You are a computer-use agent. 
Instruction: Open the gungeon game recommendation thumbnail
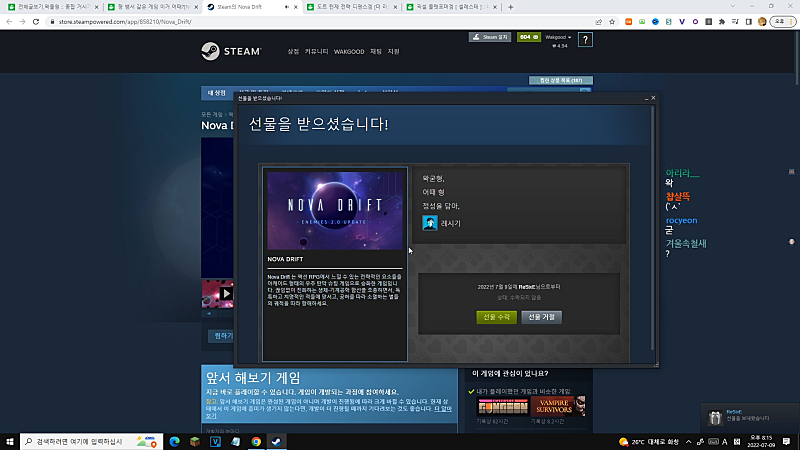coord(503,407)
